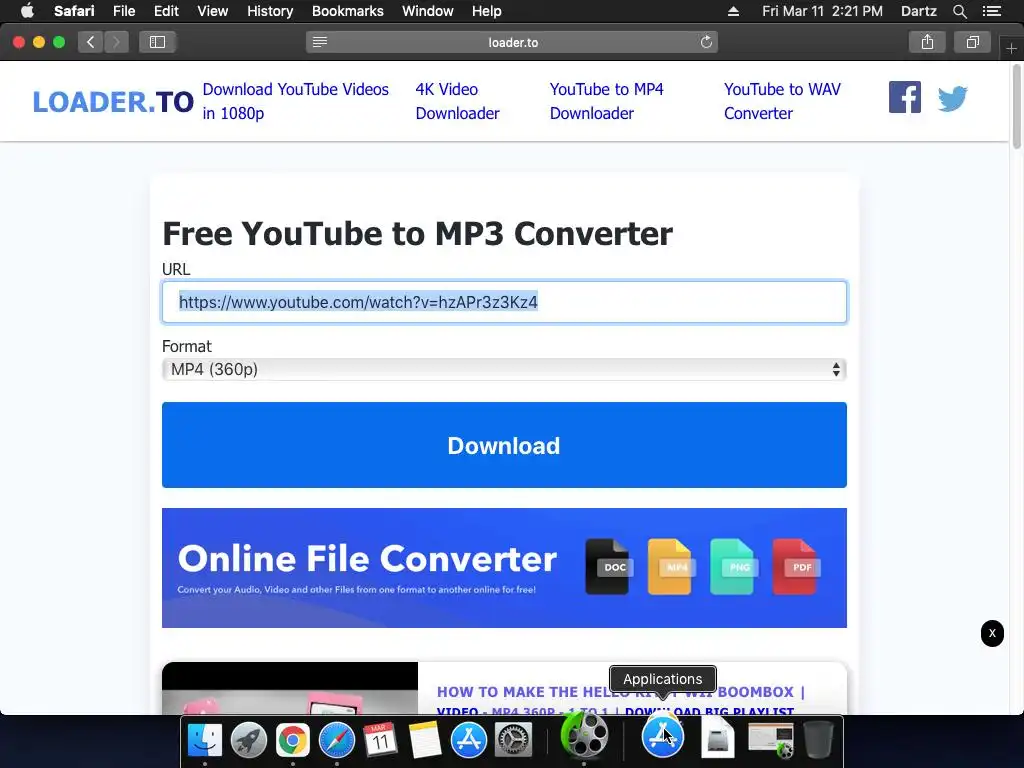Show all tabs overview button
1024x768 pixels.
972,42
